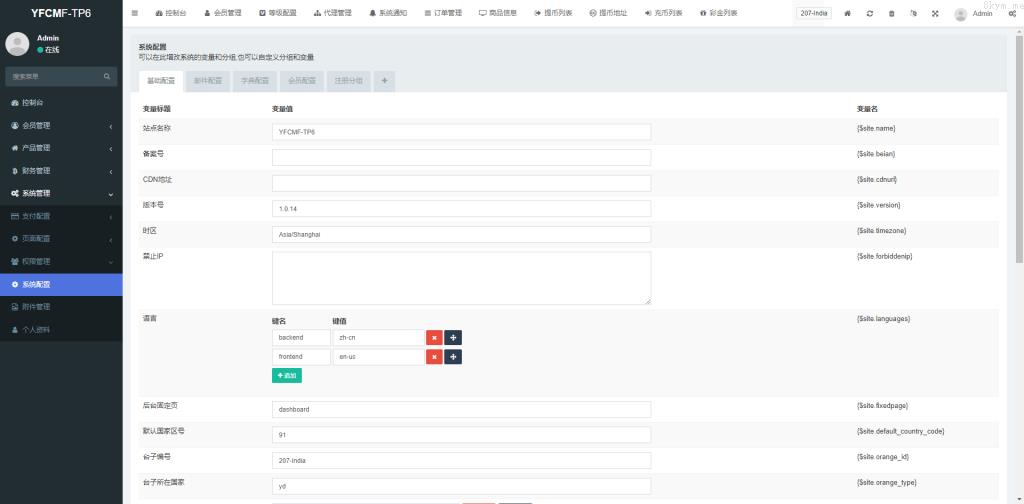The height and width of the screenshot is (504, 1024).
Task: Enter fullscreen using the expand icon
Action: [x=935, y=13]
